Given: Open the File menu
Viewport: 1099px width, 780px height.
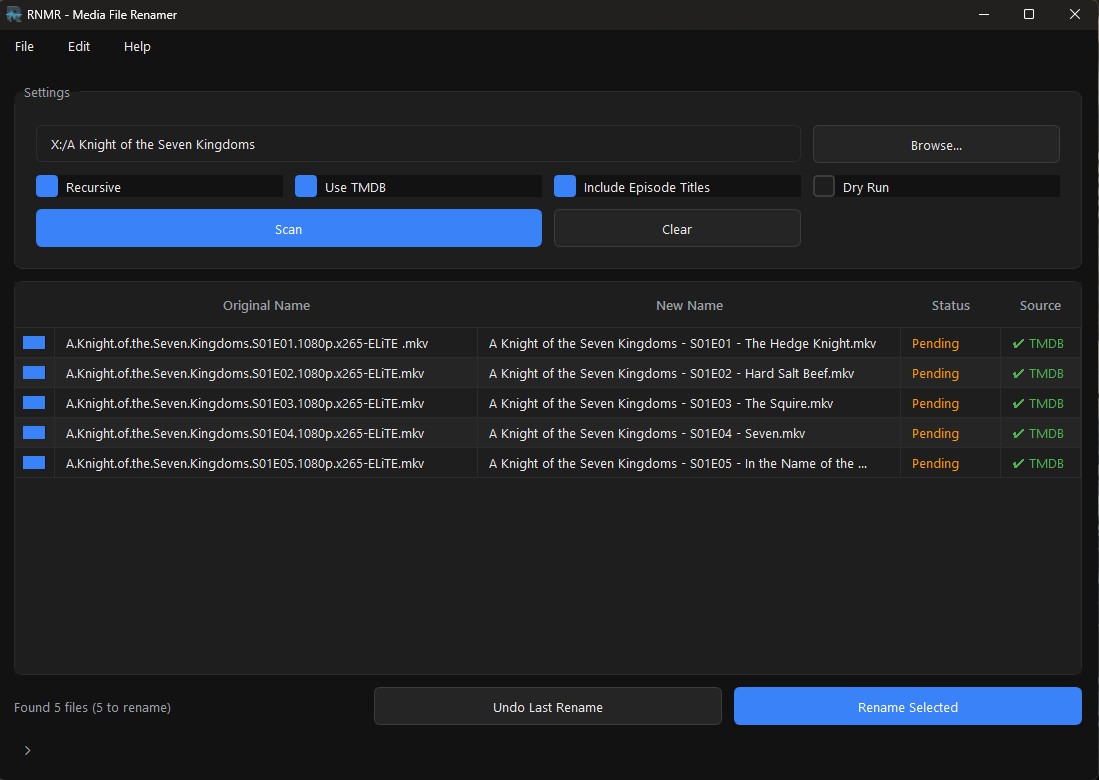Looking at the screenshot, I should pyautogui.click(x=23, y=46).
